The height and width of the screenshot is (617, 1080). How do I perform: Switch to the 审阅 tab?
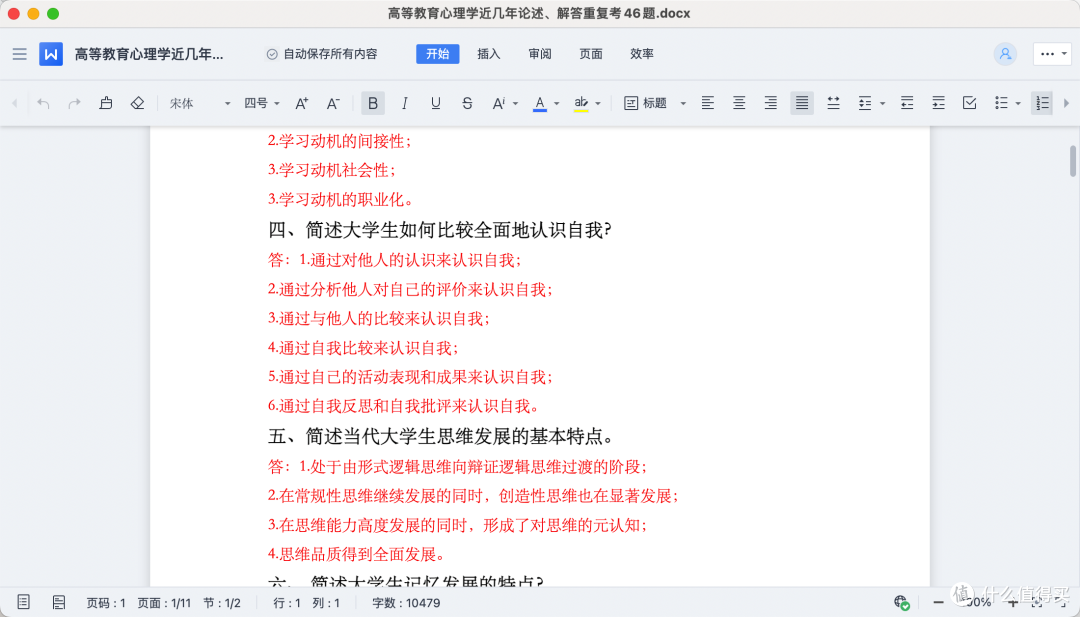click(x=539, y=54)
